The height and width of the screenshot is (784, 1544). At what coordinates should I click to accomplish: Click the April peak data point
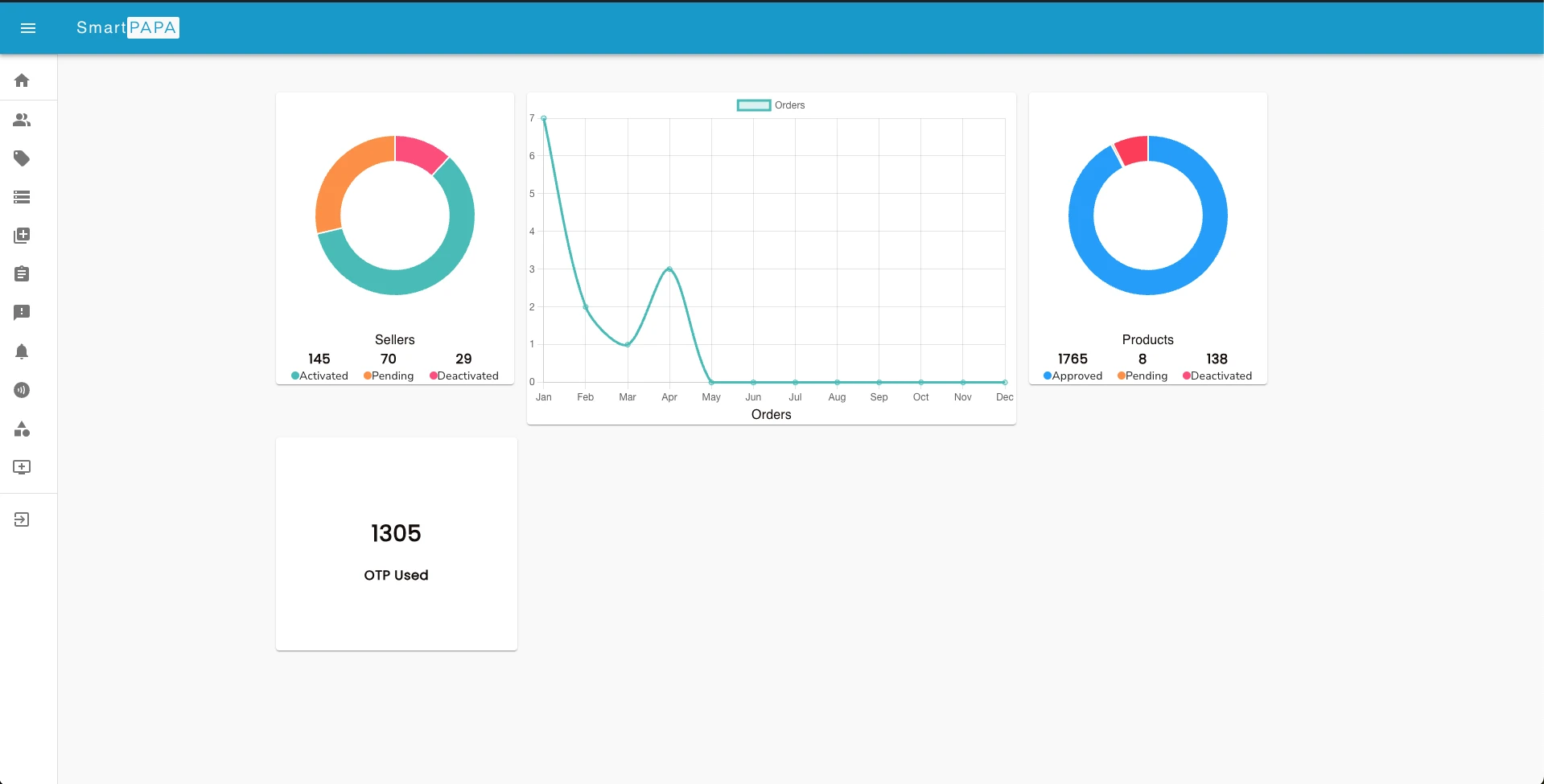(x=669, y=269)
